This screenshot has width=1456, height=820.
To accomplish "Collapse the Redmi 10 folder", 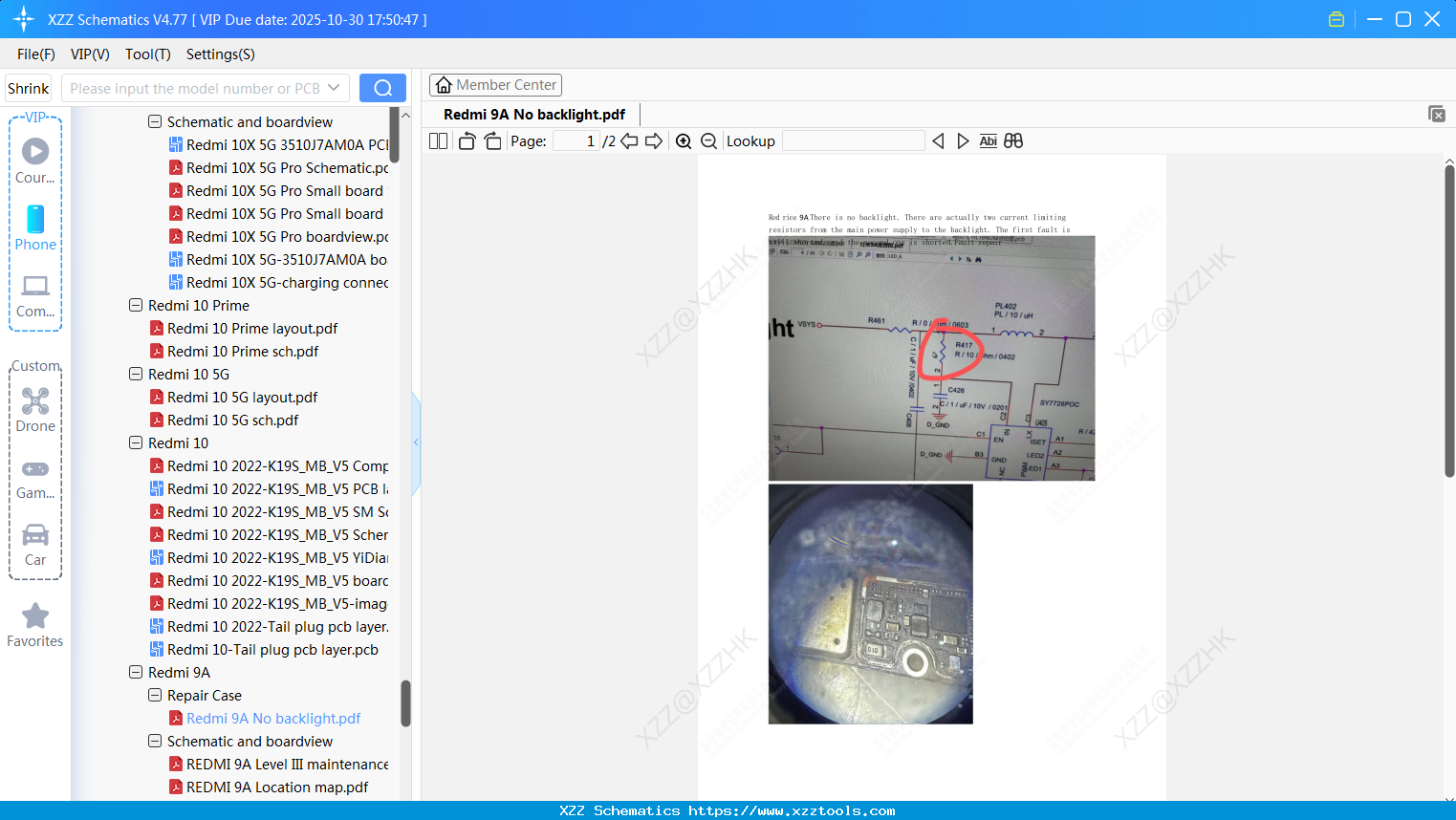I will pos(136,443).
